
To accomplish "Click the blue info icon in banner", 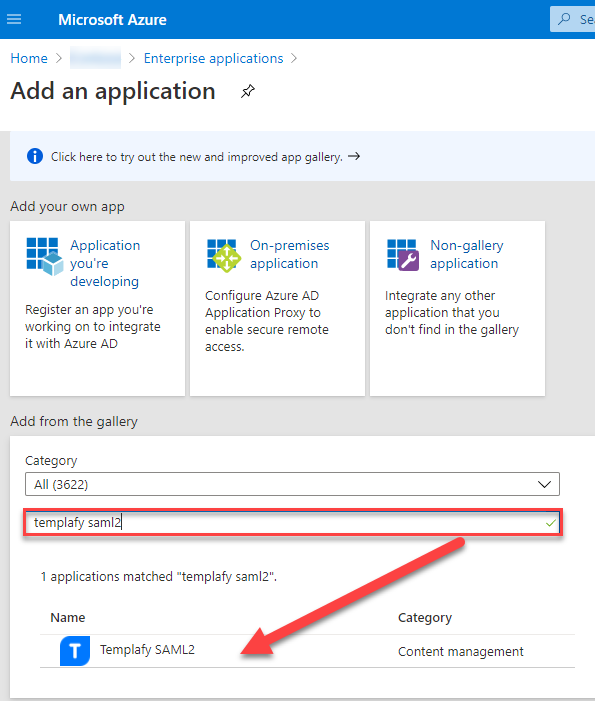I will coord(35,156).
